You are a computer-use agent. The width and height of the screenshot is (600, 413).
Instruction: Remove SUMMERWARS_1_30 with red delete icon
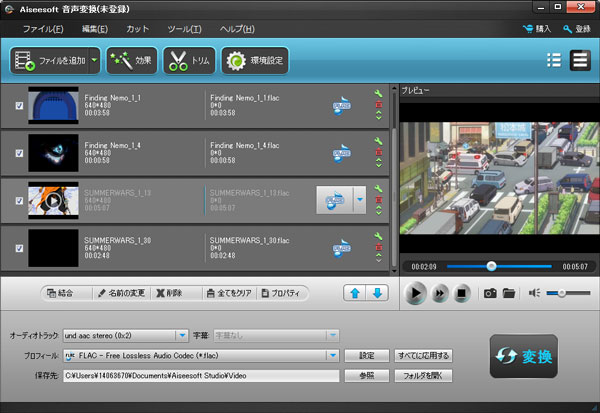(378, 247)
